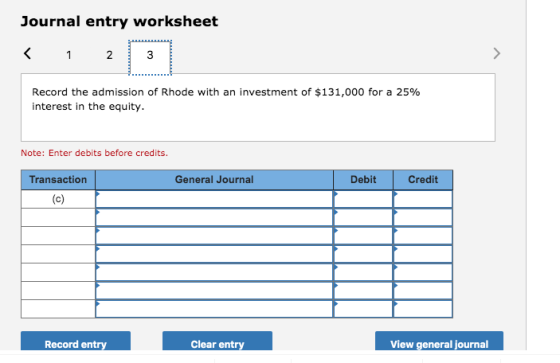The height and width of the screenshot is (363, 560).
Task: Click the (c) transaction label
Action: (58, 199)
